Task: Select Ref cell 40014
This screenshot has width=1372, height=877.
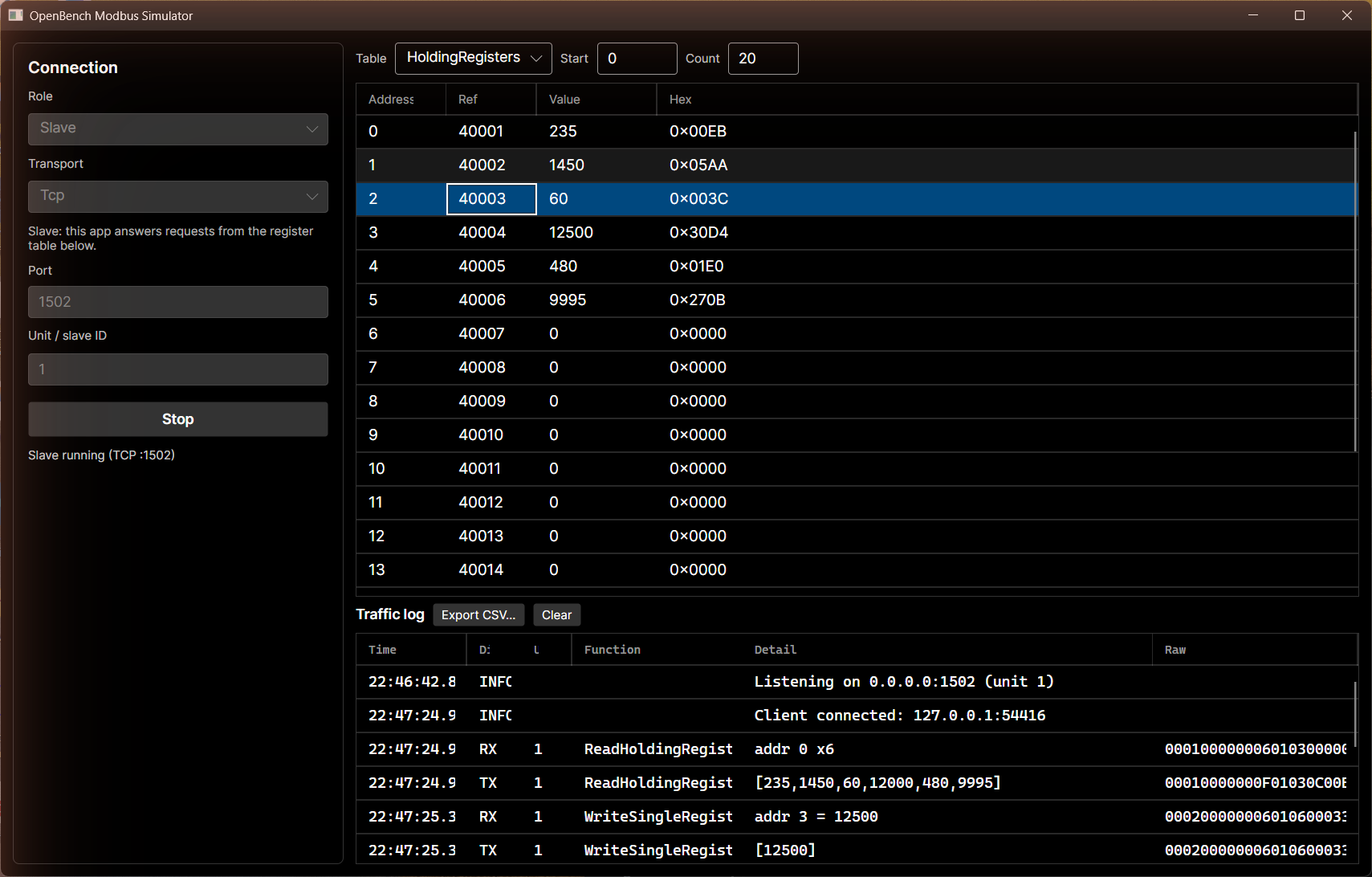Action: point(491,570)
